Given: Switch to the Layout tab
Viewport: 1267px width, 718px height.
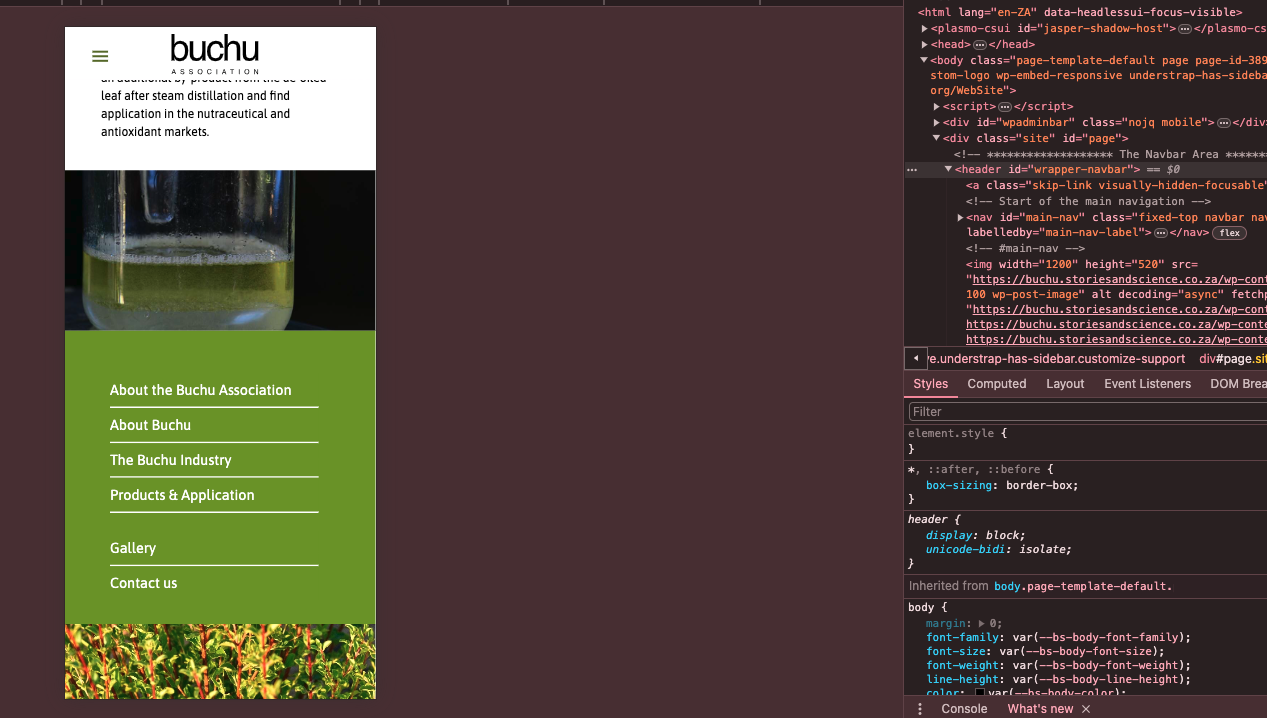Looking at the screenshot, I should pyautogui.click(x=1065, y=384).
